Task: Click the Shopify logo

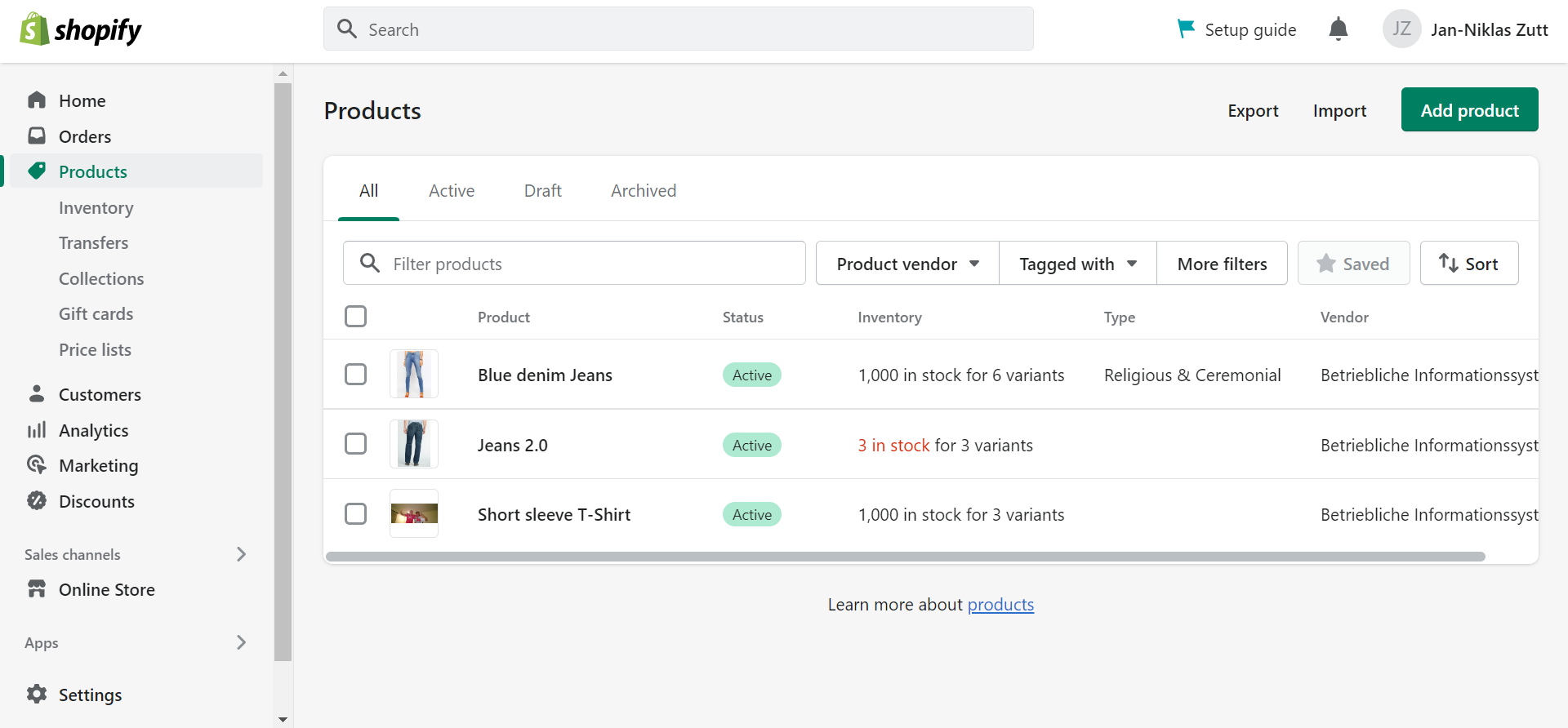Action: 80,29
